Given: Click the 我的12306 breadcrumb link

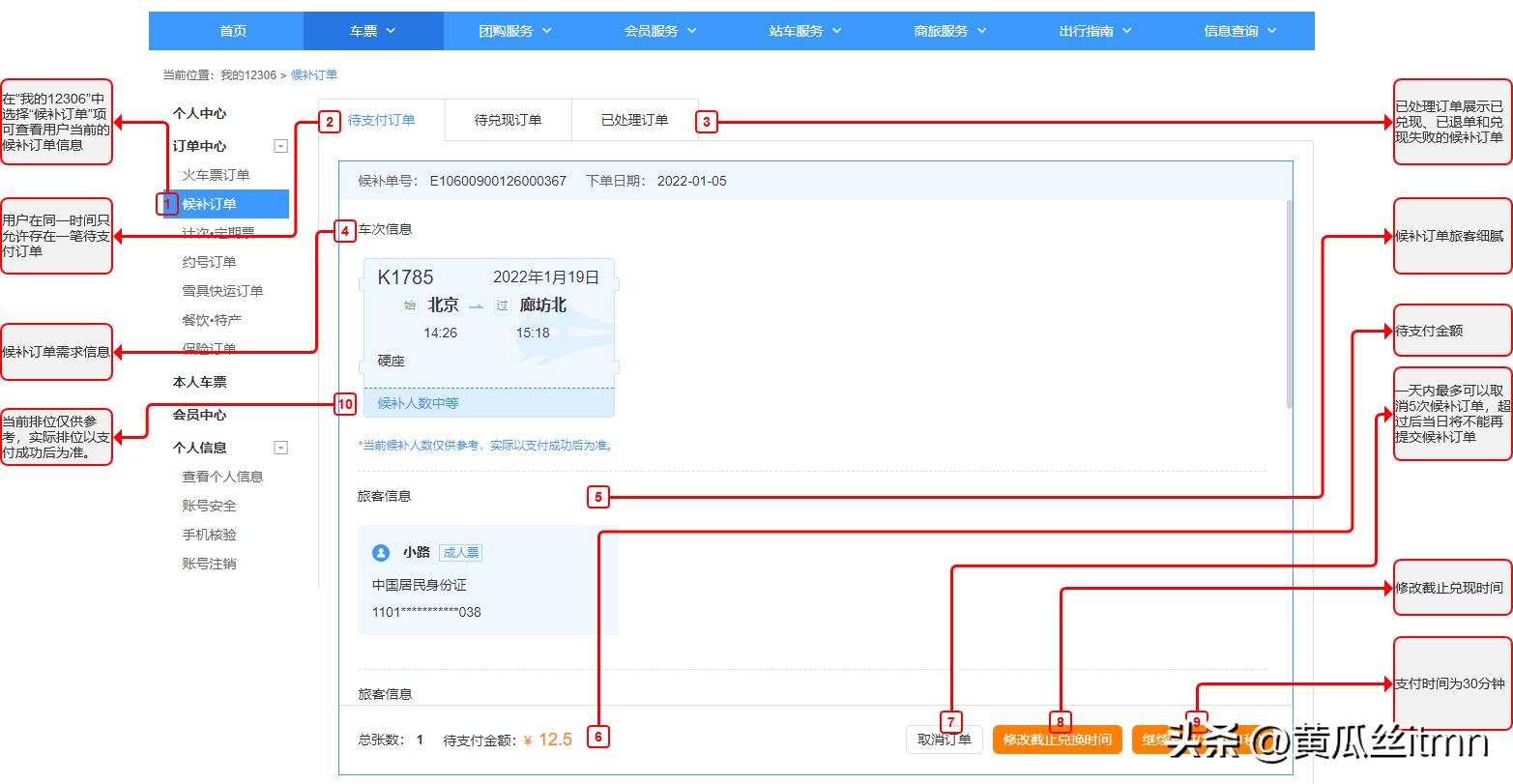Looking at the screenshot, I should coord(247,75).
